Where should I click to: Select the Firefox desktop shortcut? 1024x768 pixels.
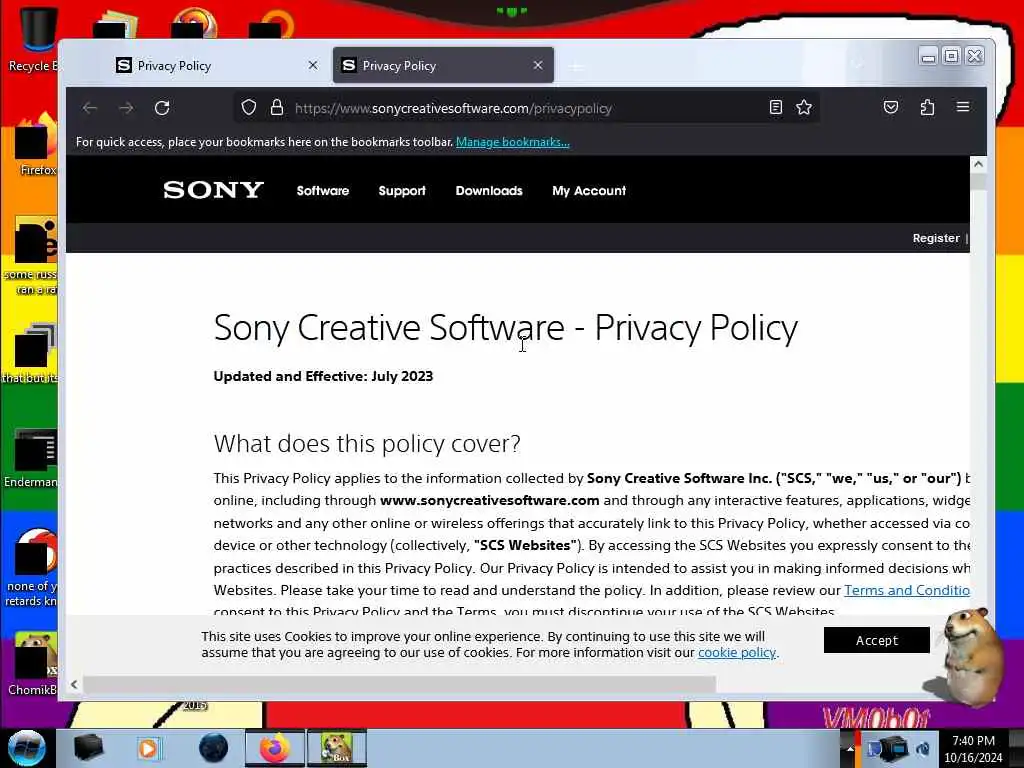[x=36, y=145]
